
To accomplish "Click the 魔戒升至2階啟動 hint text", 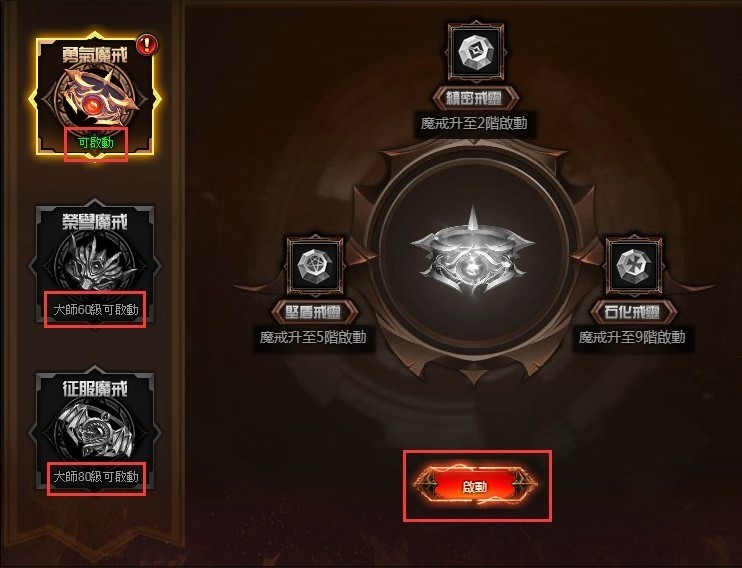I will [474, 123].
